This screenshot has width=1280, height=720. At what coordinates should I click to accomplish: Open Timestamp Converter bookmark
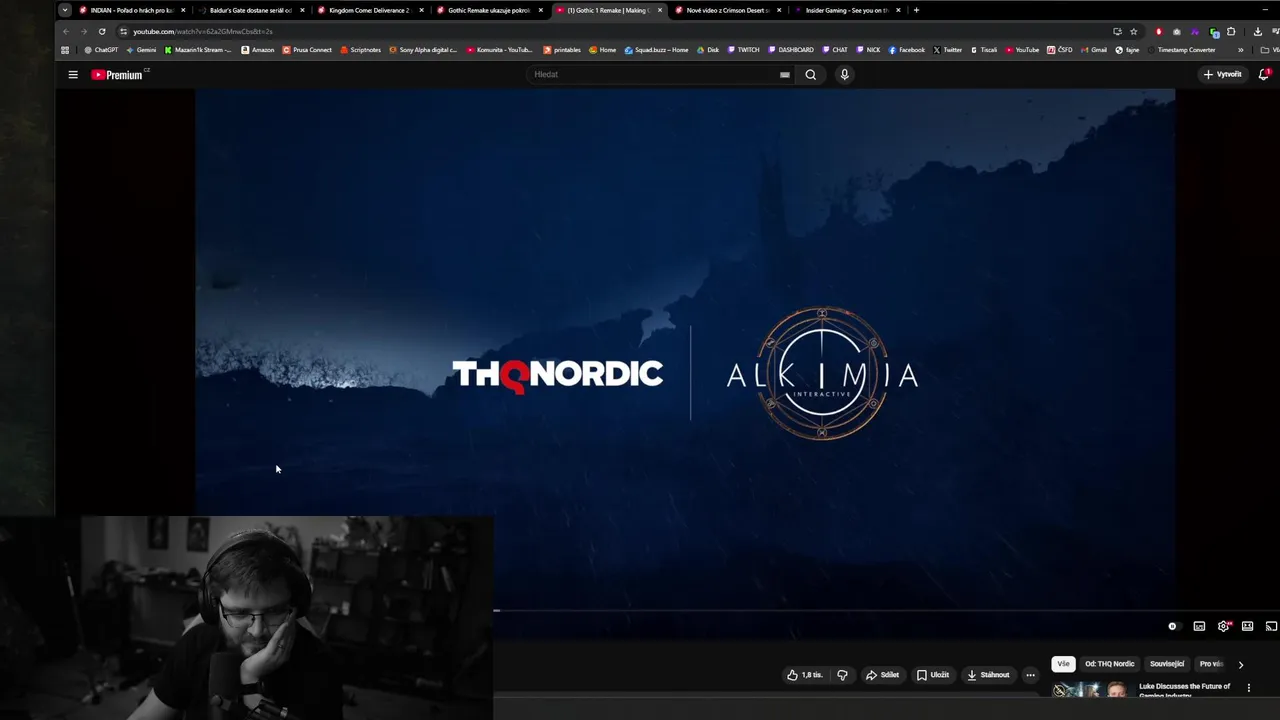(1180, 50)
